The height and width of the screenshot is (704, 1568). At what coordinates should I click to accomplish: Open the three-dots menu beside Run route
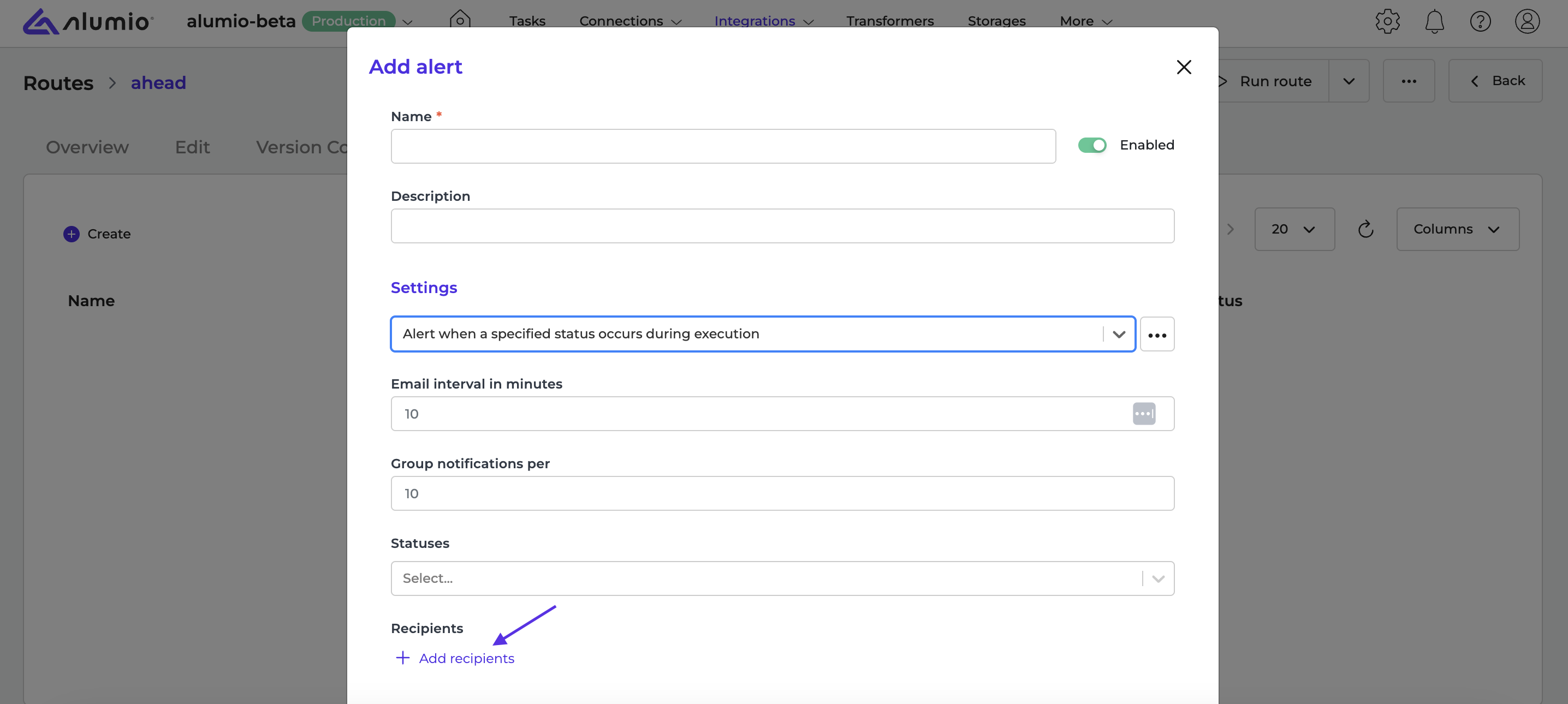coord(1409,81)
